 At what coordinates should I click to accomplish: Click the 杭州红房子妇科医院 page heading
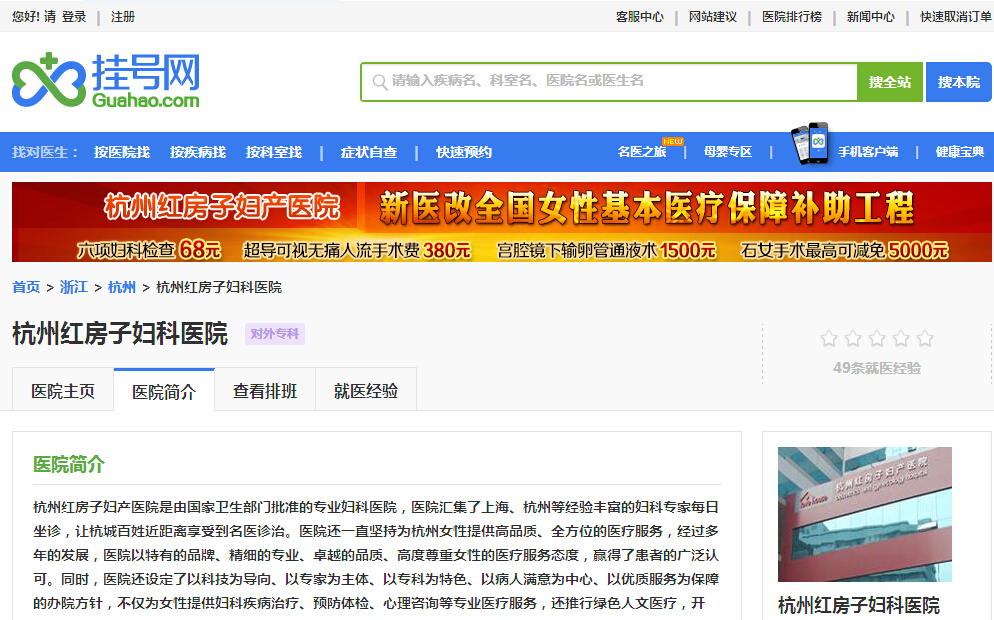120,333
